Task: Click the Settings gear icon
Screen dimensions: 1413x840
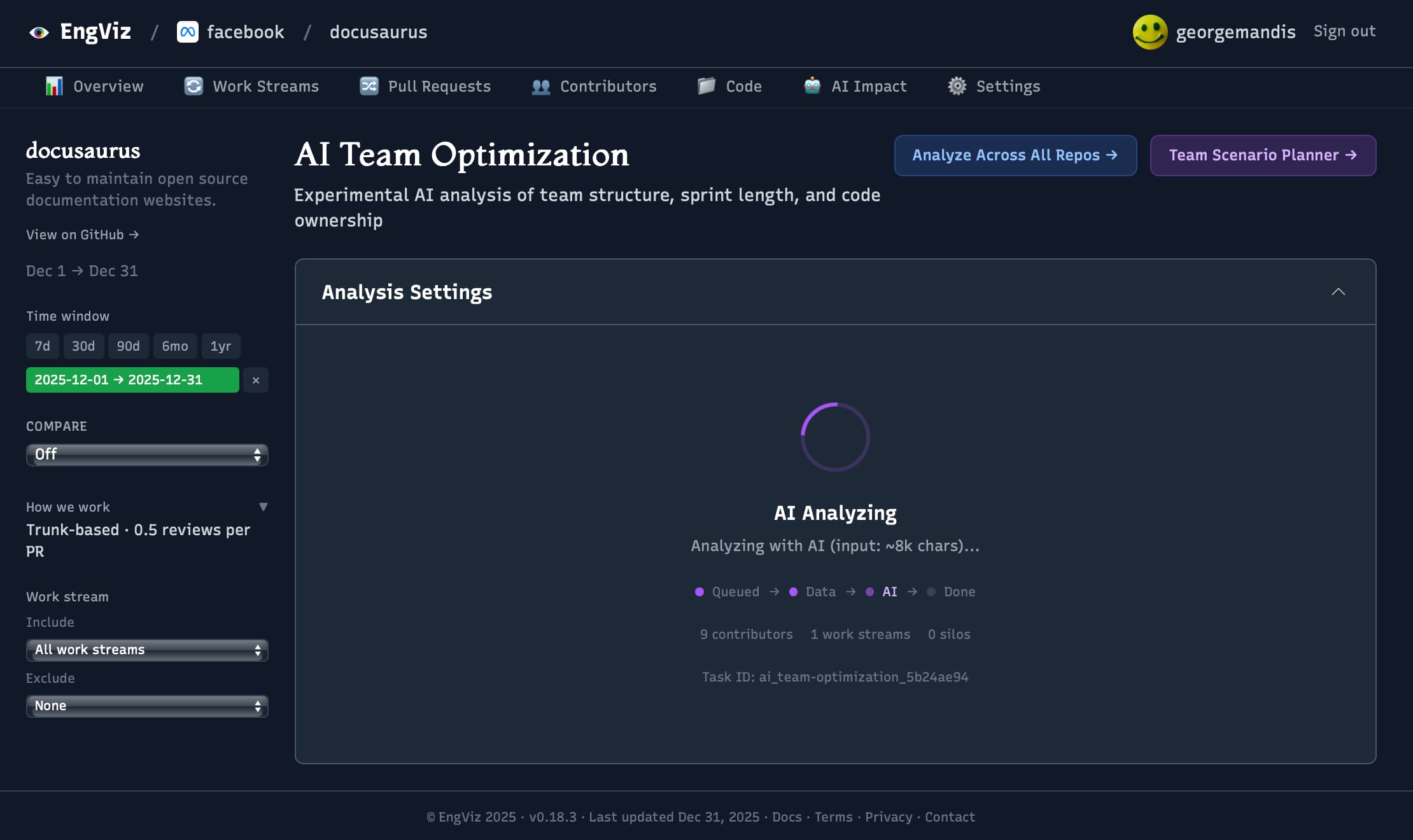Action: [957, 86]
